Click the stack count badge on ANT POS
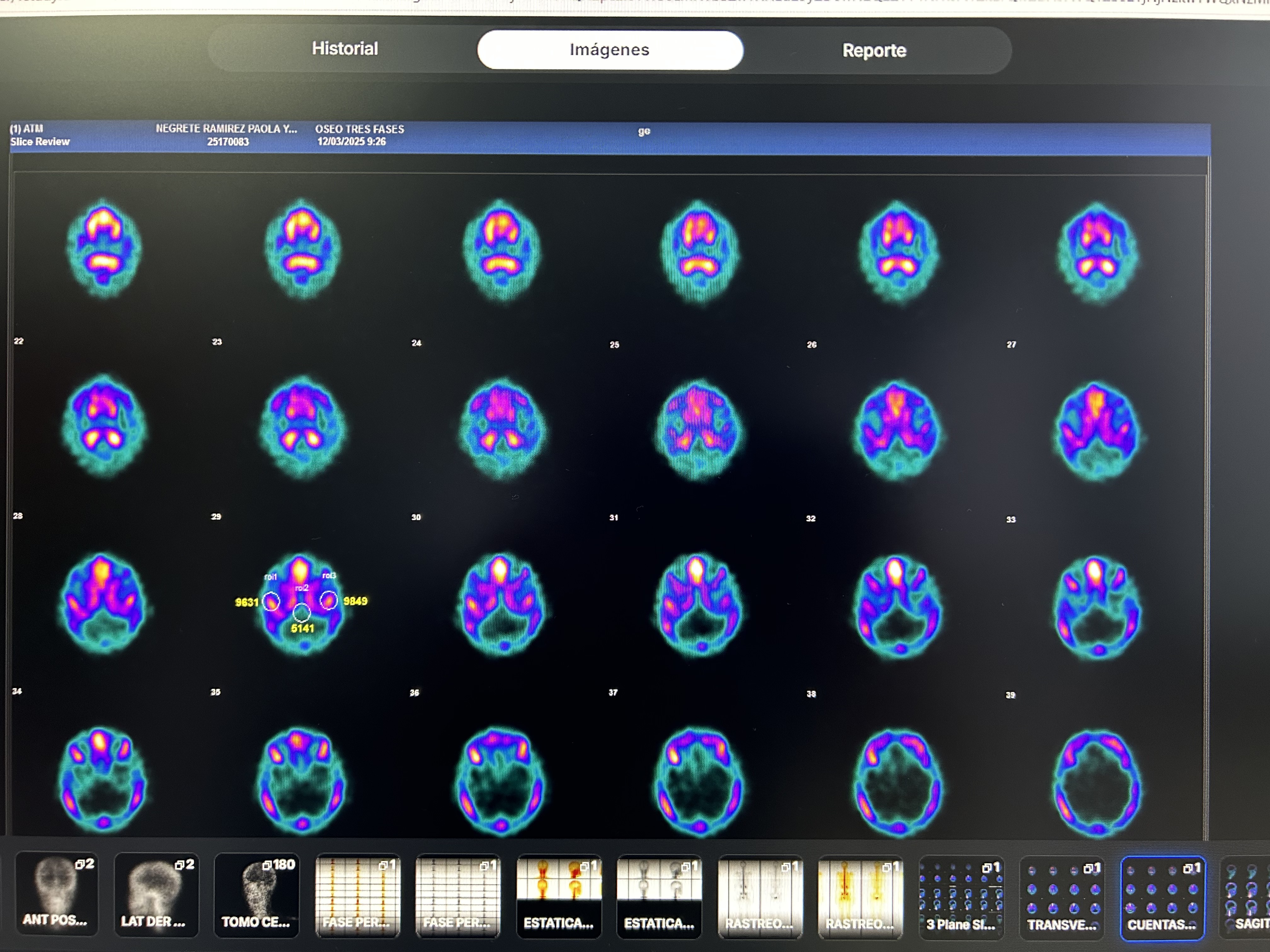Viewport: 1270px width, 952px height. (84, 864)
